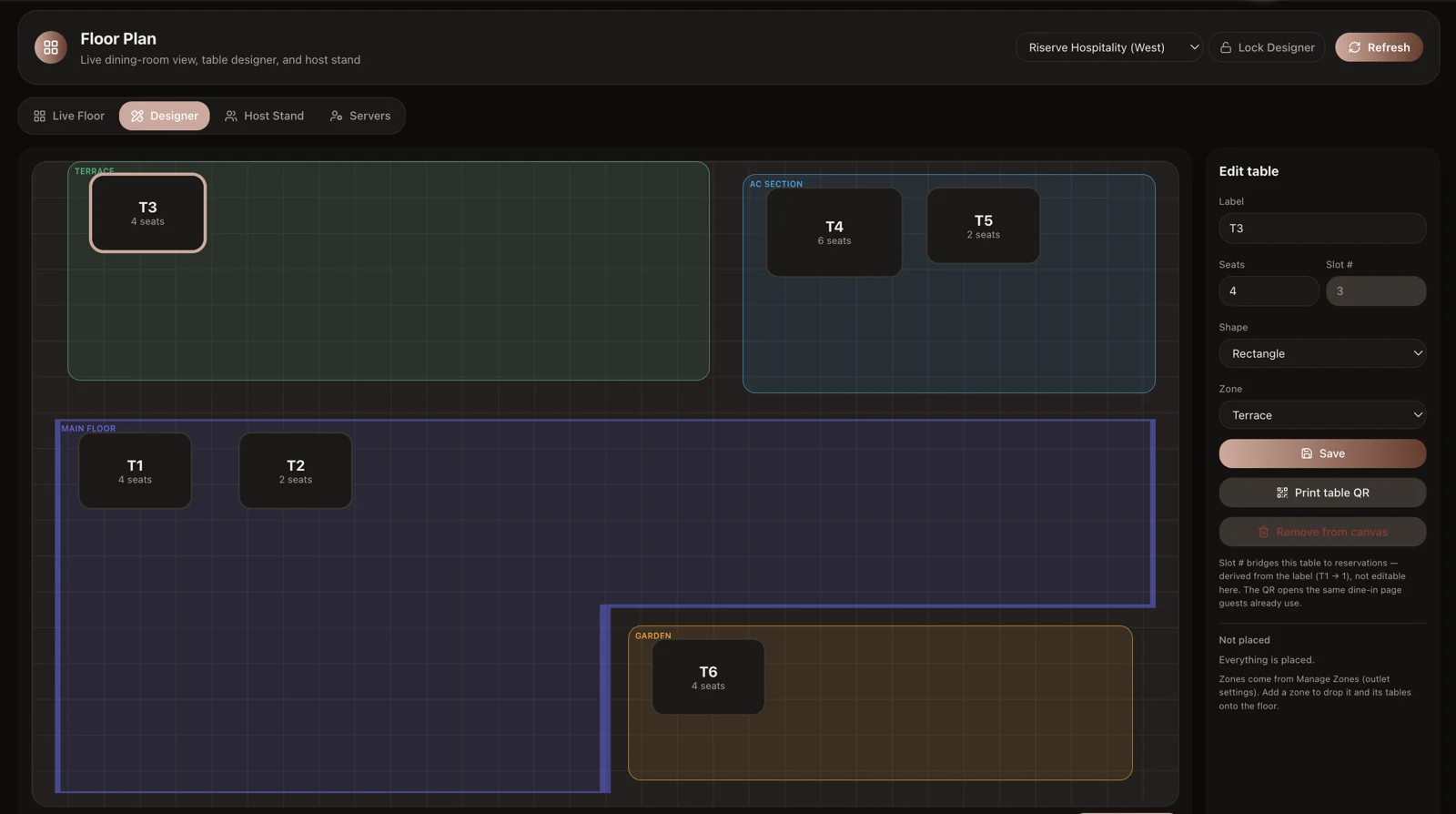This screenshot has width=1456, height=814.
Task: Open the Host Stand tab
Action: point(264,116)
